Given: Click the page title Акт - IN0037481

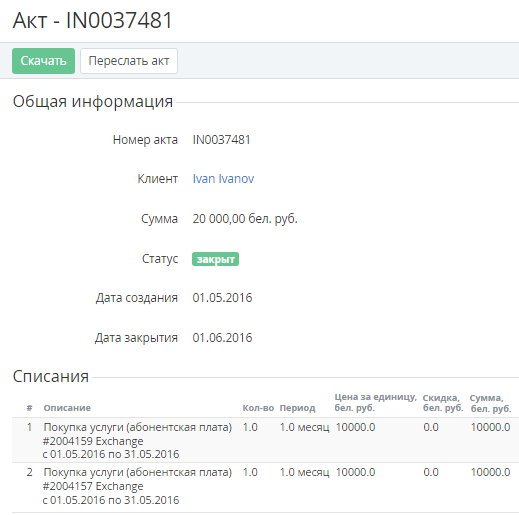Looking at the screenshot, I should pos(92,20).
